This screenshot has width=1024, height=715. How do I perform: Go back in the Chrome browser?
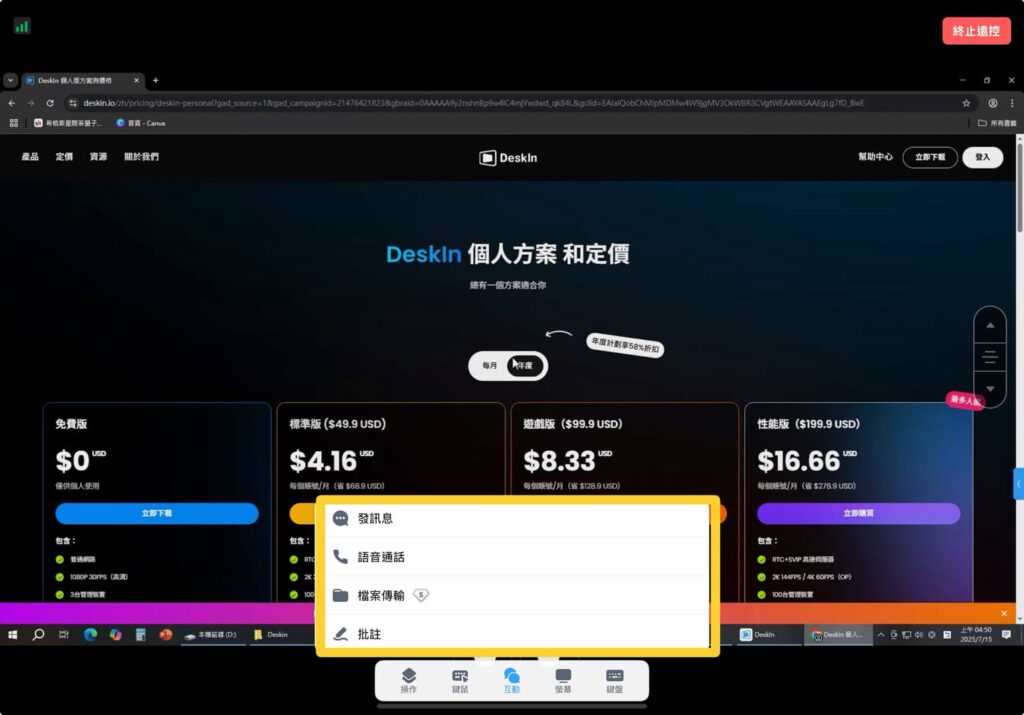click(x=12, y=103)
